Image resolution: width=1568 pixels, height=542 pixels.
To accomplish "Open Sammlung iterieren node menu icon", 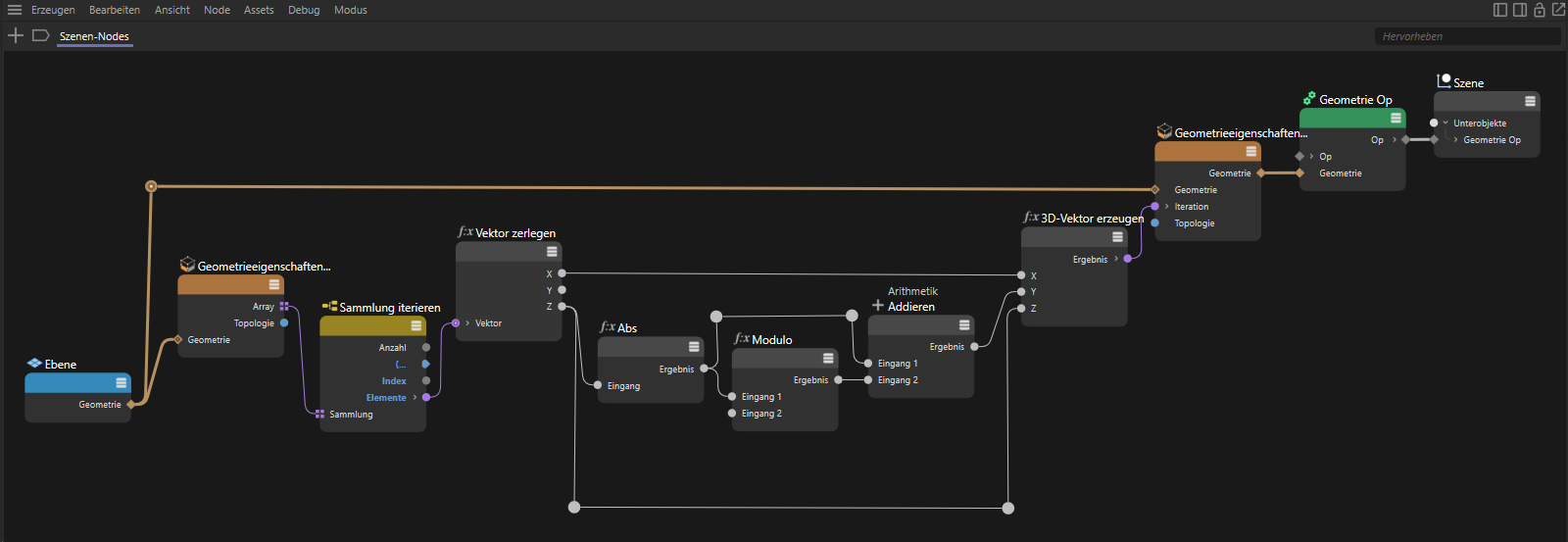I will point(416,325).
